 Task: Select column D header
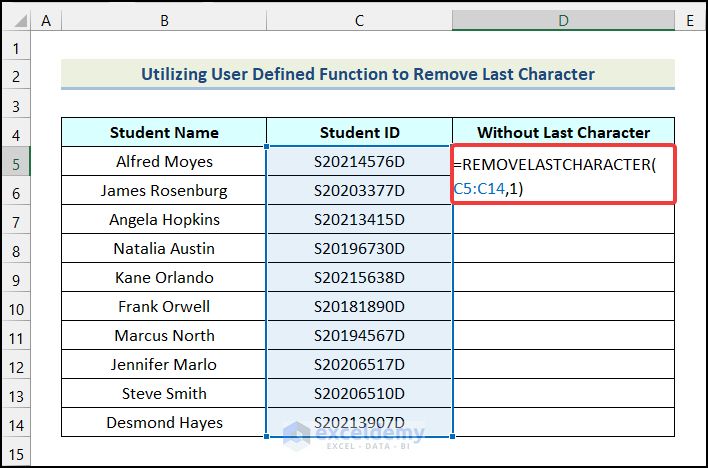(x=564, y=20)
